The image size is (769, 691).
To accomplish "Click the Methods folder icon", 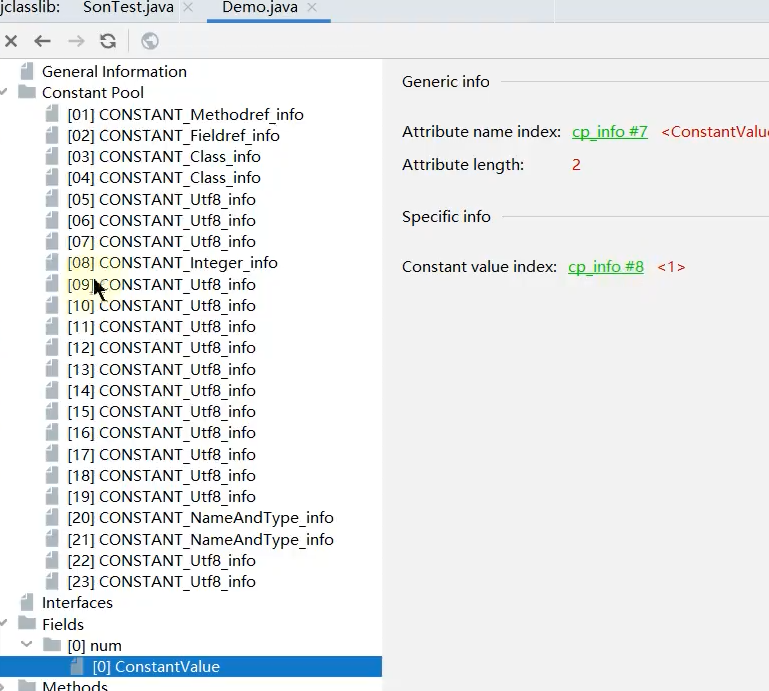I will click(27, 686).
